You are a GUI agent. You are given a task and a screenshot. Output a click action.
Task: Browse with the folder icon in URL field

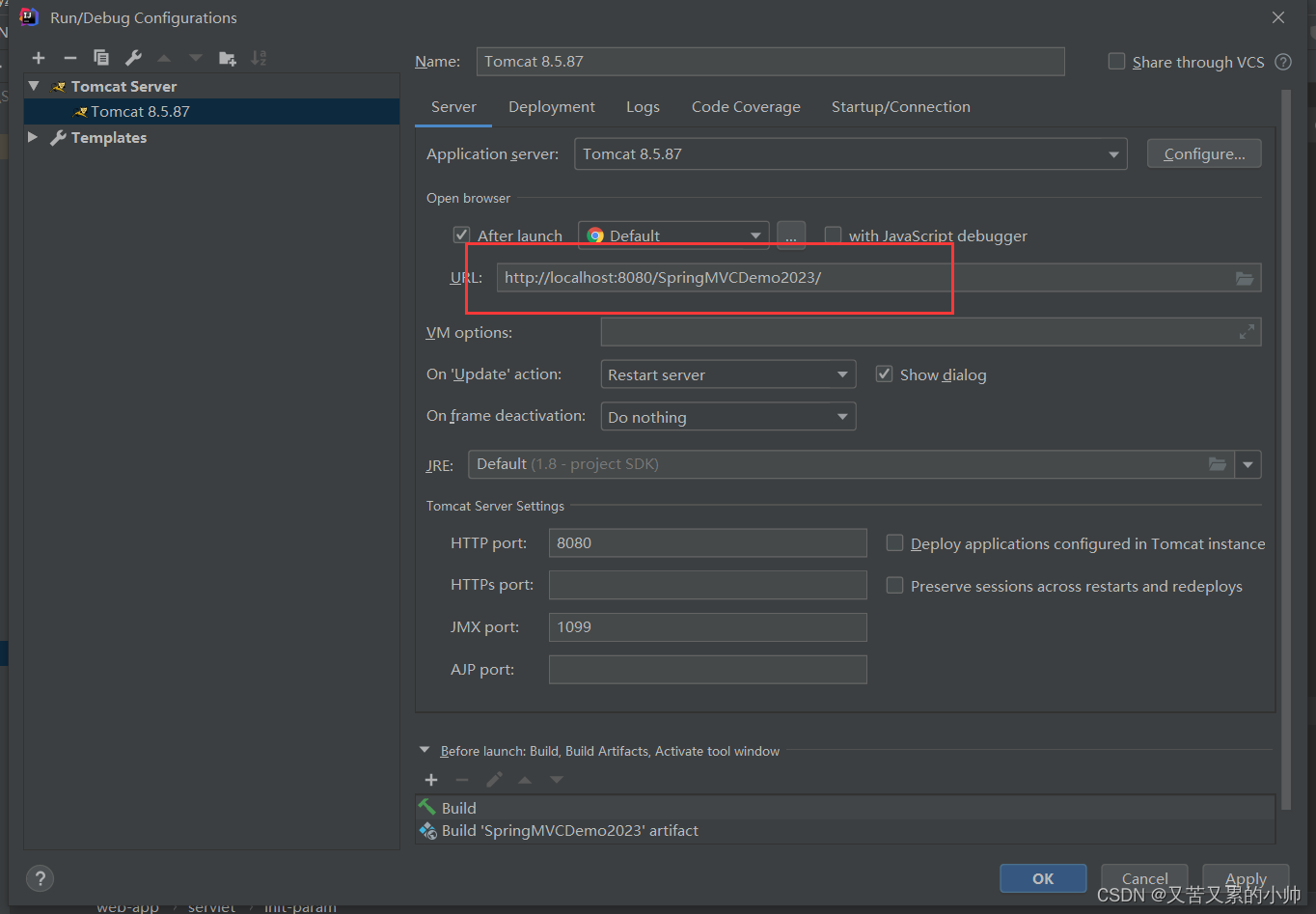[1245, 278]
